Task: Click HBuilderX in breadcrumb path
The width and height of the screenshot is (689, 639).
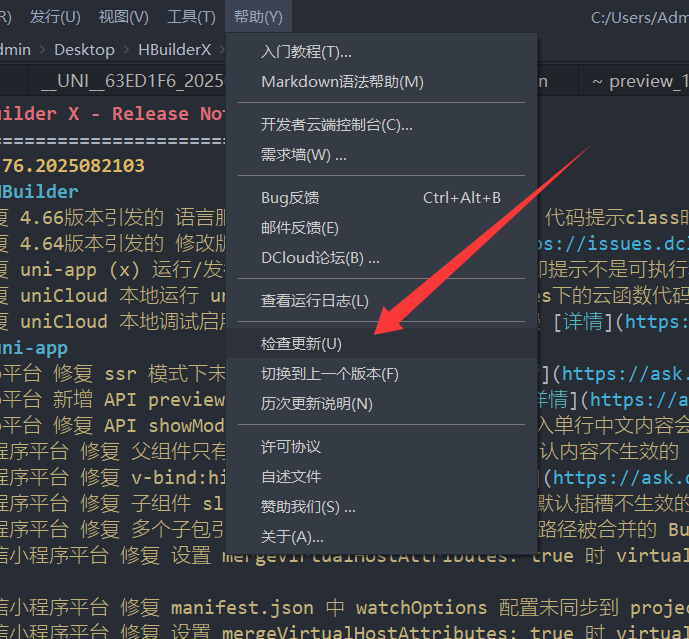Action: (x=174, y=50)
